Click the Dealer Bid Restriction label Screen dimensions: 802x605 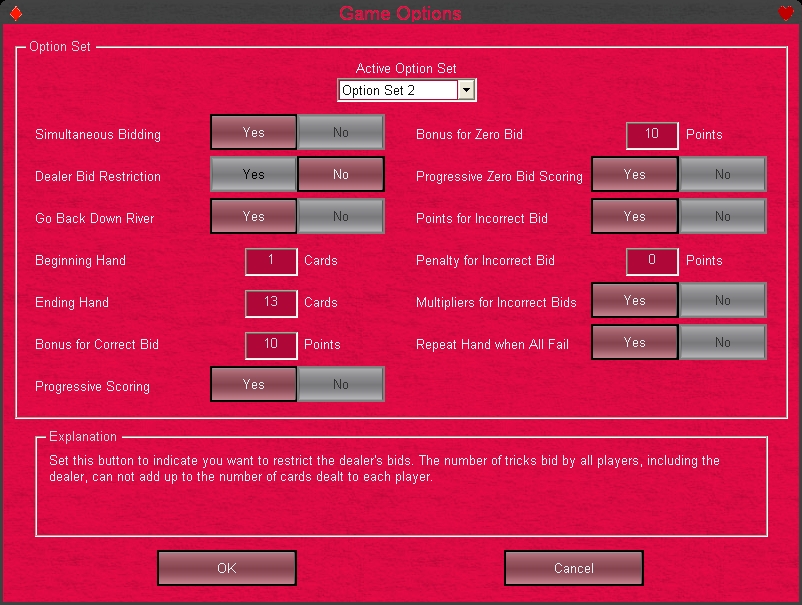(x=98, y=176)
